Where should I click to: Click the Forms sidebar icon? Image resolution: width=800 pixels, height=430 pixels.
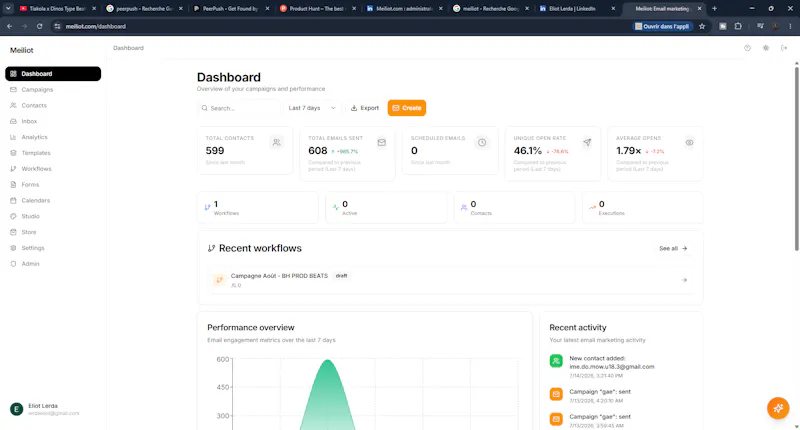(13, 184)
